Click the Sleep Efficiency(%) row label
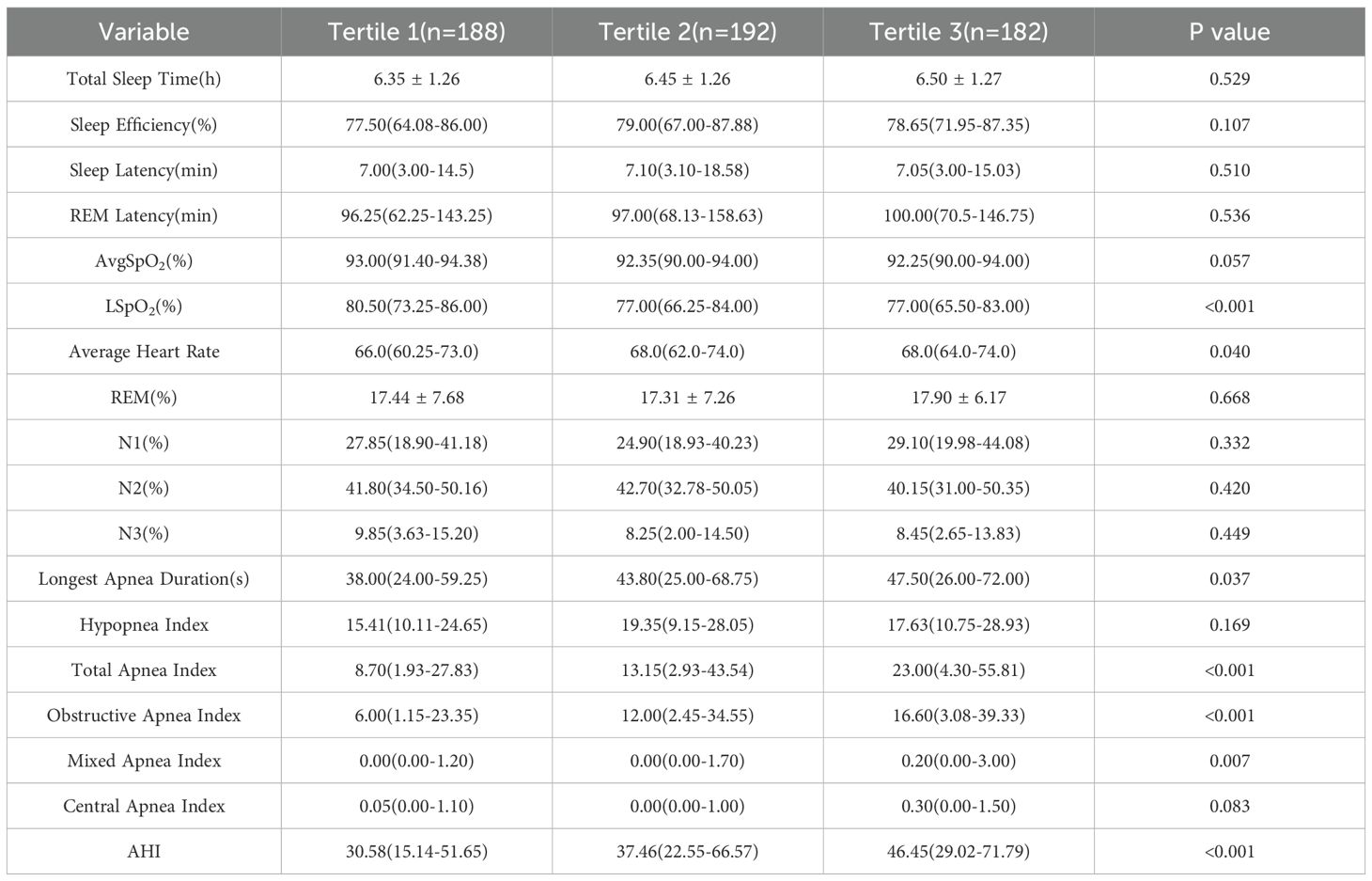This screenshot has height=881, width=1372. [x=144, y=125]
